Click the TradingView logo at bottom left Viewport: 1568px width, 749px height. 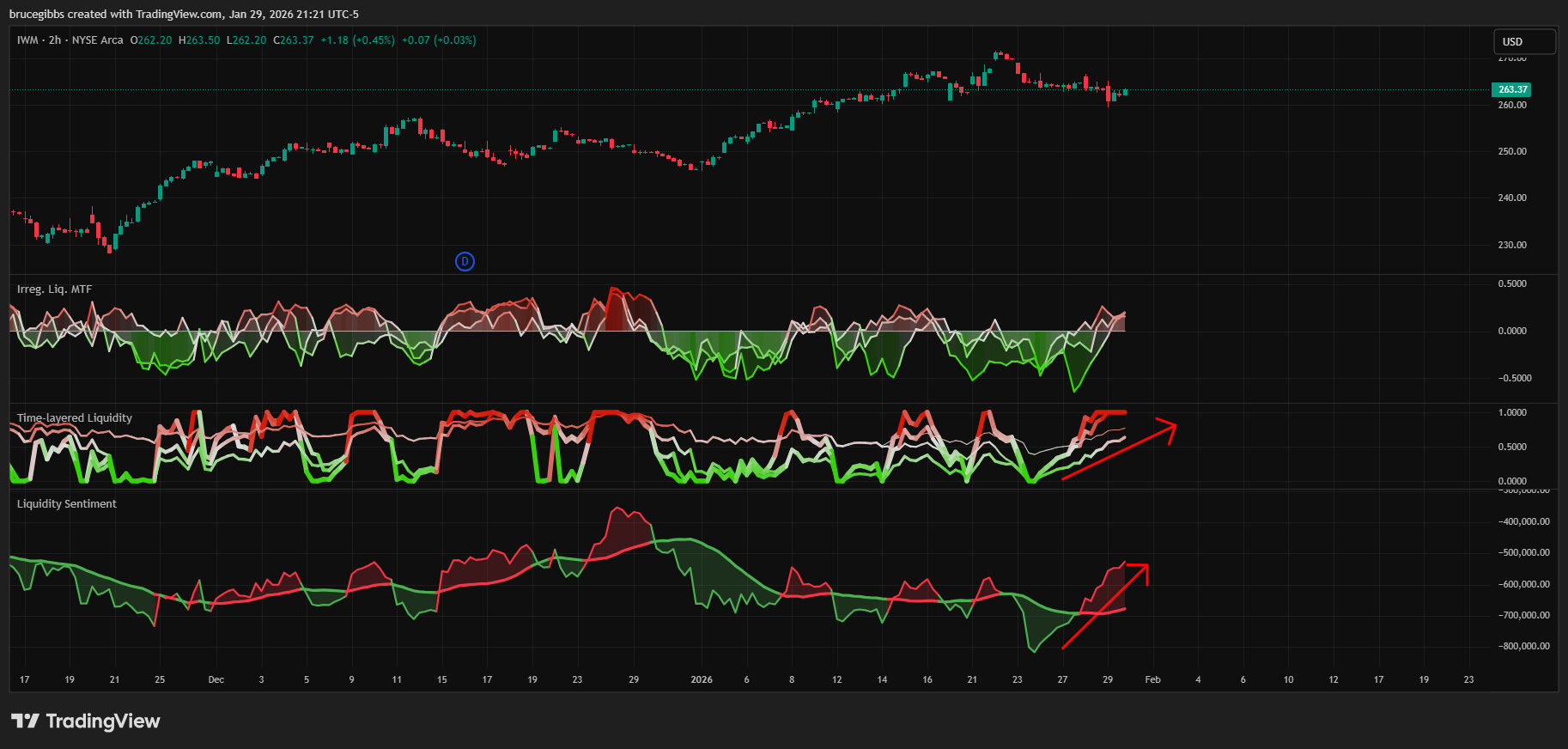[86, 721]
